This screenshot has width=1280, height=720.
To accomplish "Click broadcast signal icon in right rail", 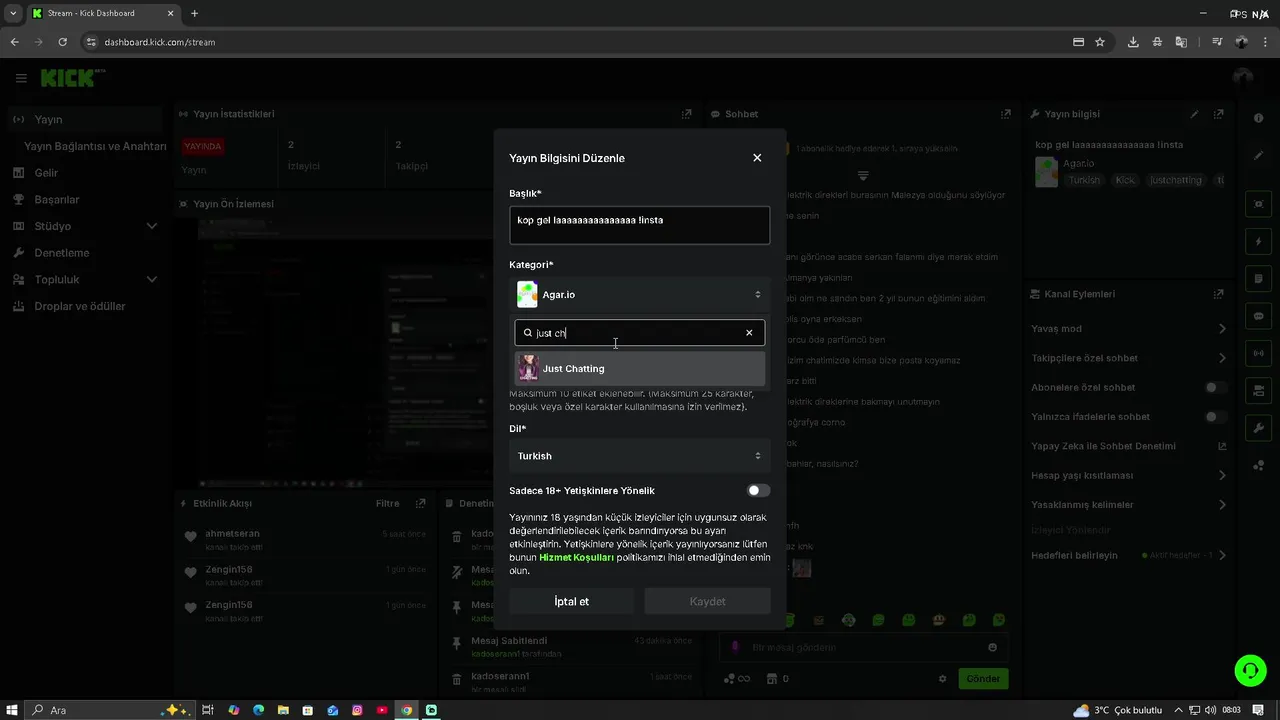I will pyautogui.click(x=1258, y=353).
